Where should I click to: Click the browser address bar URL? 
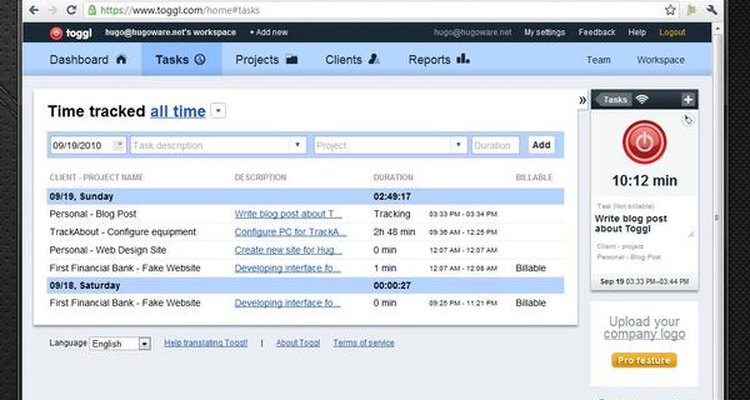pos(180,10)
